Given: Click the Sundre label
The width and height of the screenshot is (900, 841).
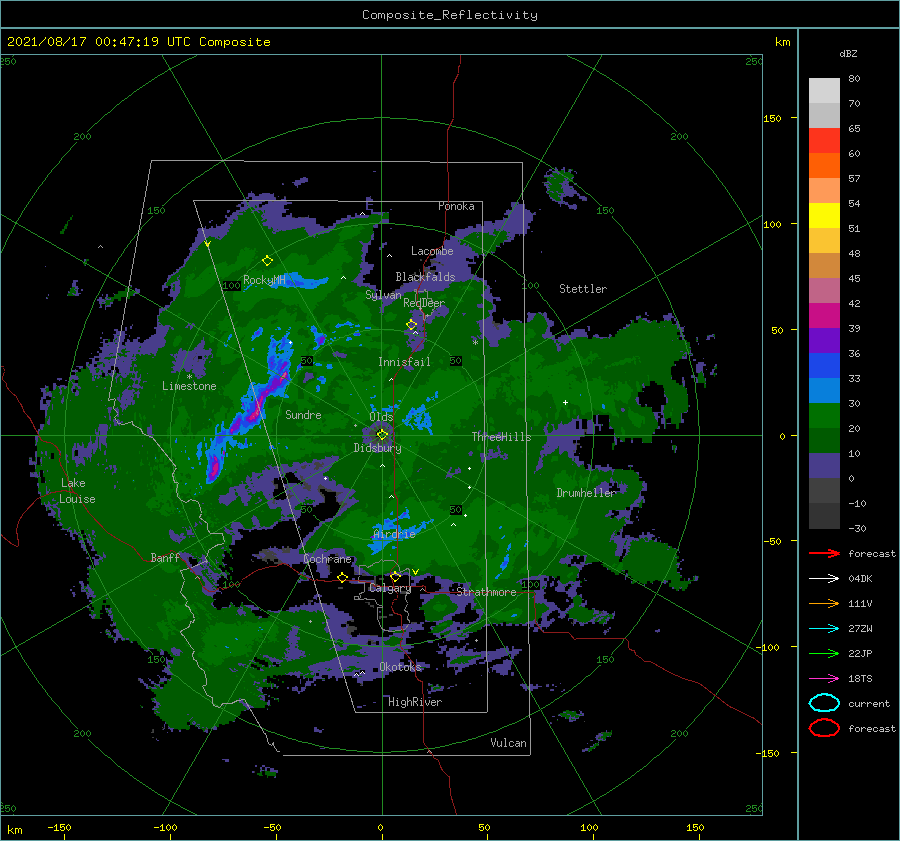Looking at the screenshot, I should 303,414.
